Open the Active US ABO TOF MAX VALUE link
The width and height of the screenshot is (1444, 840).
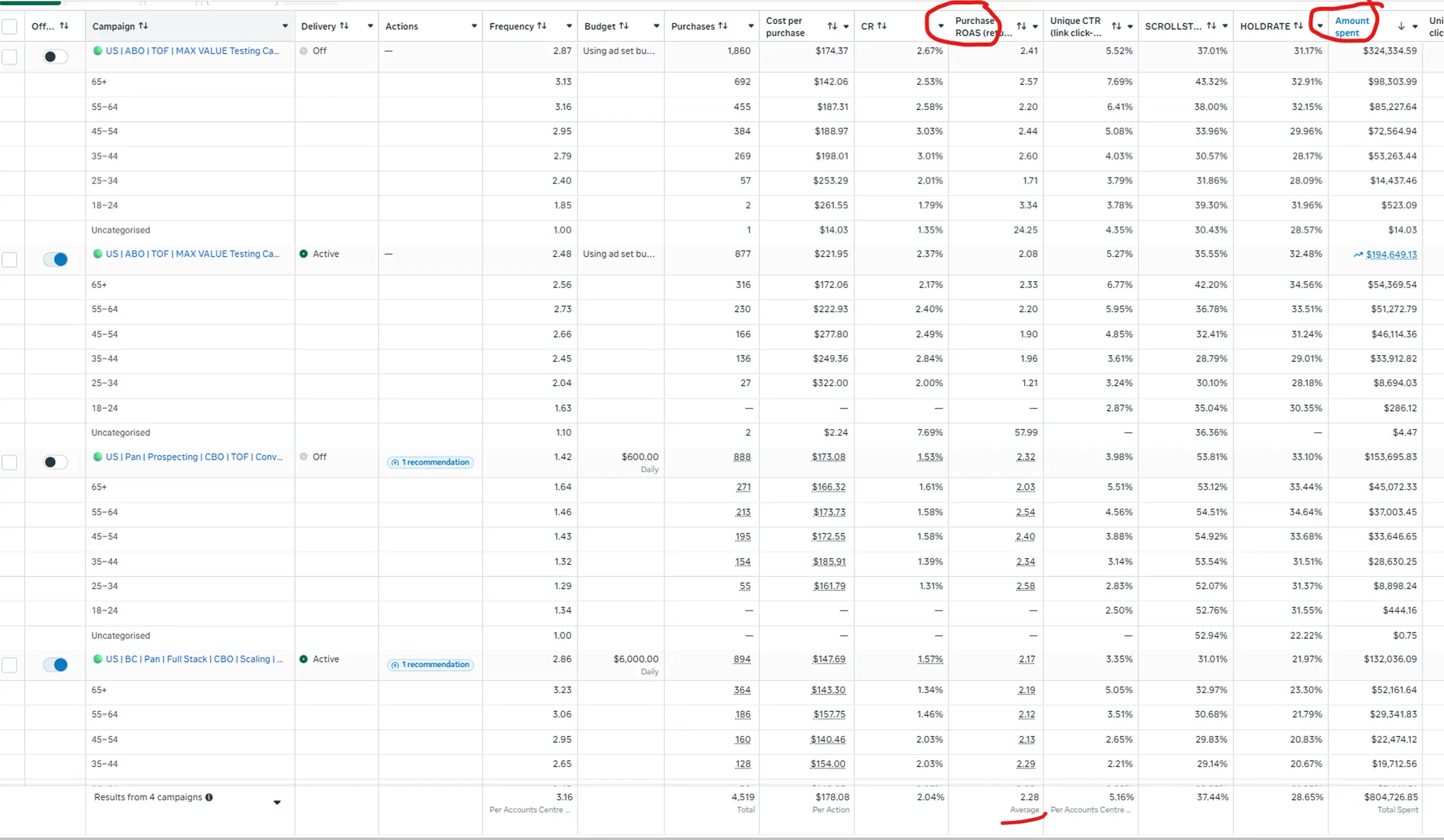tap(193, 254)
